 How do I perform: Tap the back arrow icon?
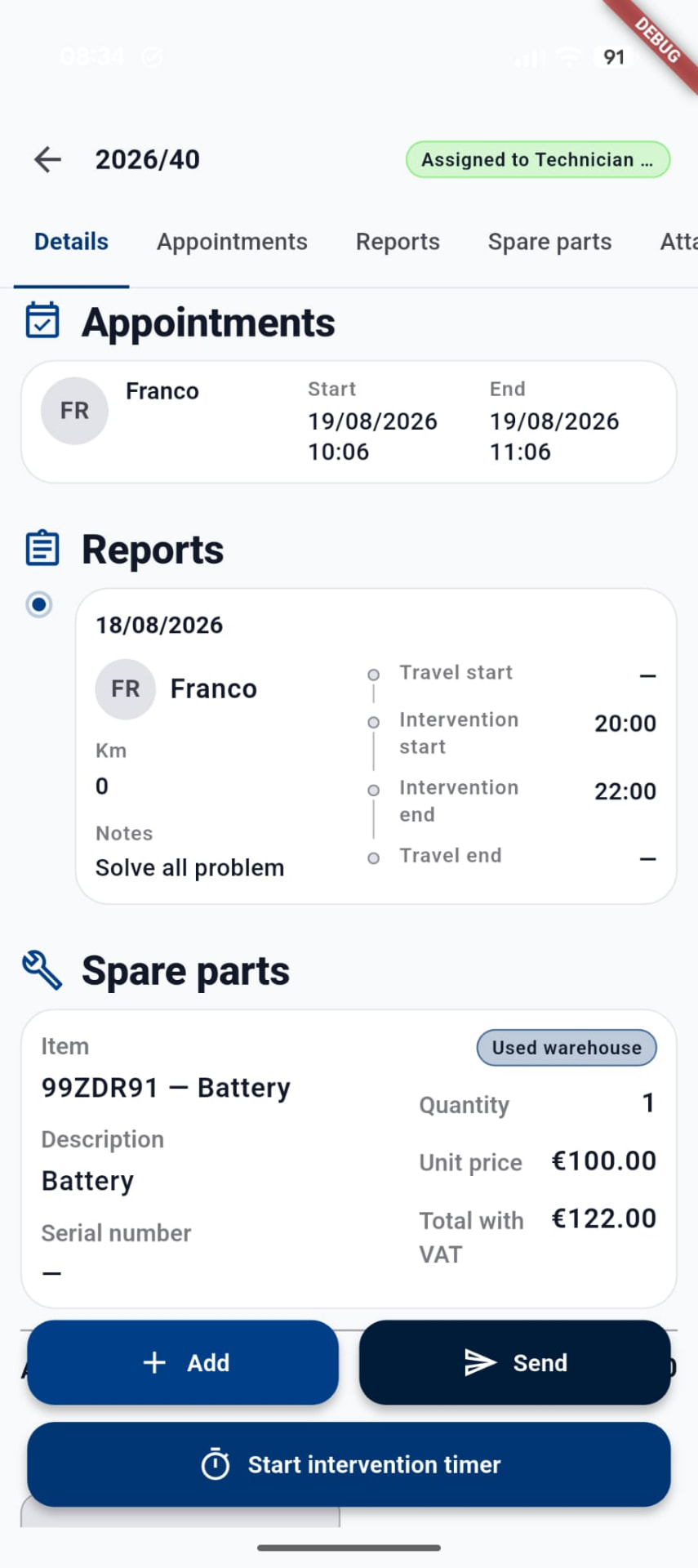[x=48, y=159]
